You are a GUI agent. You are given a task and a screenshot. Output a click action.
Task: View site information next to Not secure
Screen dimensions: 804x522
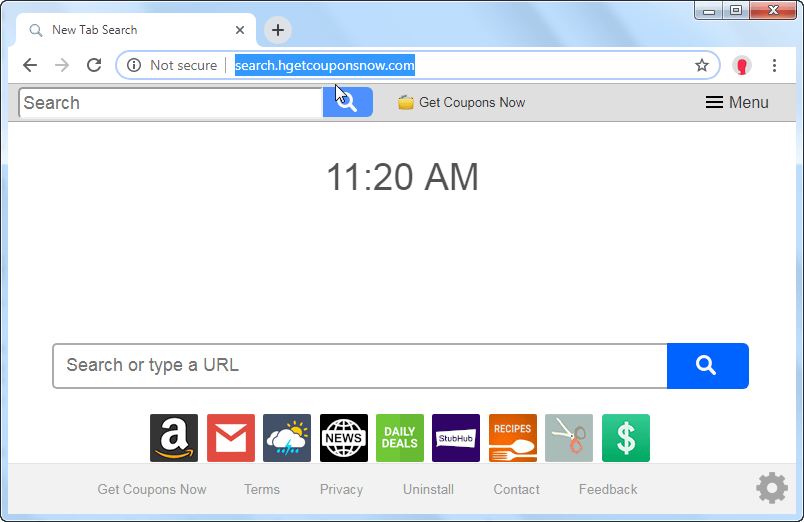pos(134,65)
